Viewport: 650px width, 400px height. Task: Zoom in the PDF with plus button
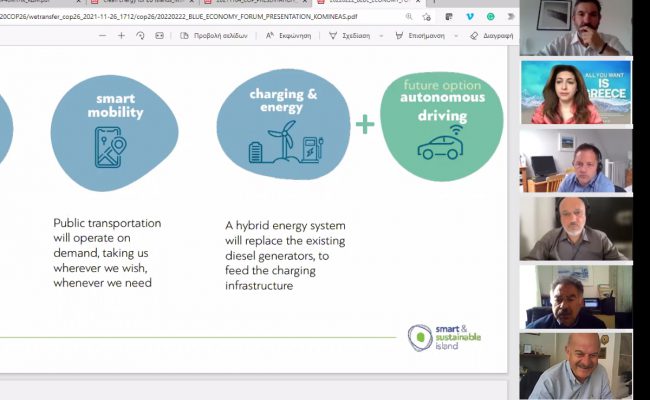(x=121, y=36)
